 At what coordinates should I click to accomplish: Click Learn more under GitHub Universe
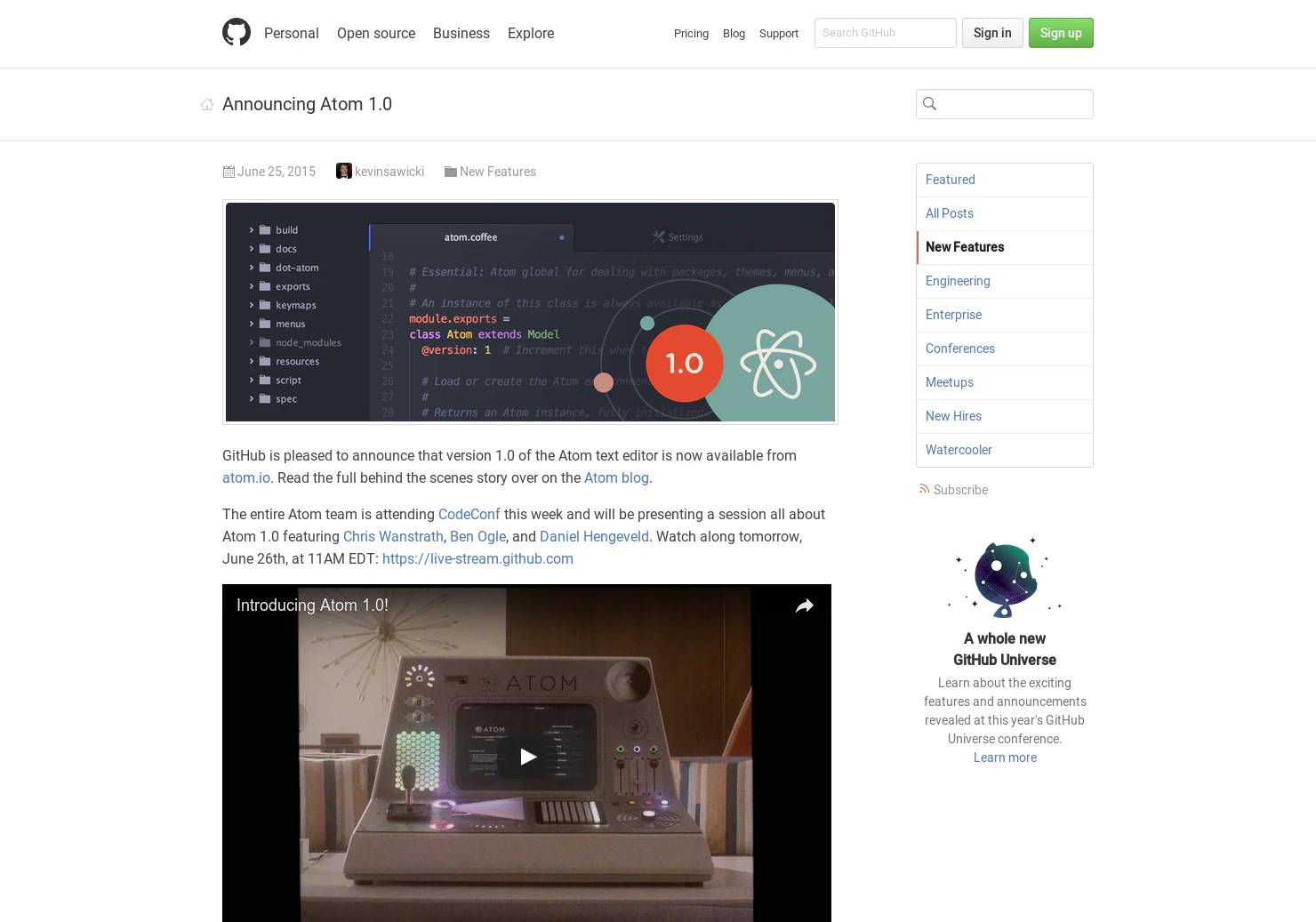pyautogui.click(x=1005, y=758)
